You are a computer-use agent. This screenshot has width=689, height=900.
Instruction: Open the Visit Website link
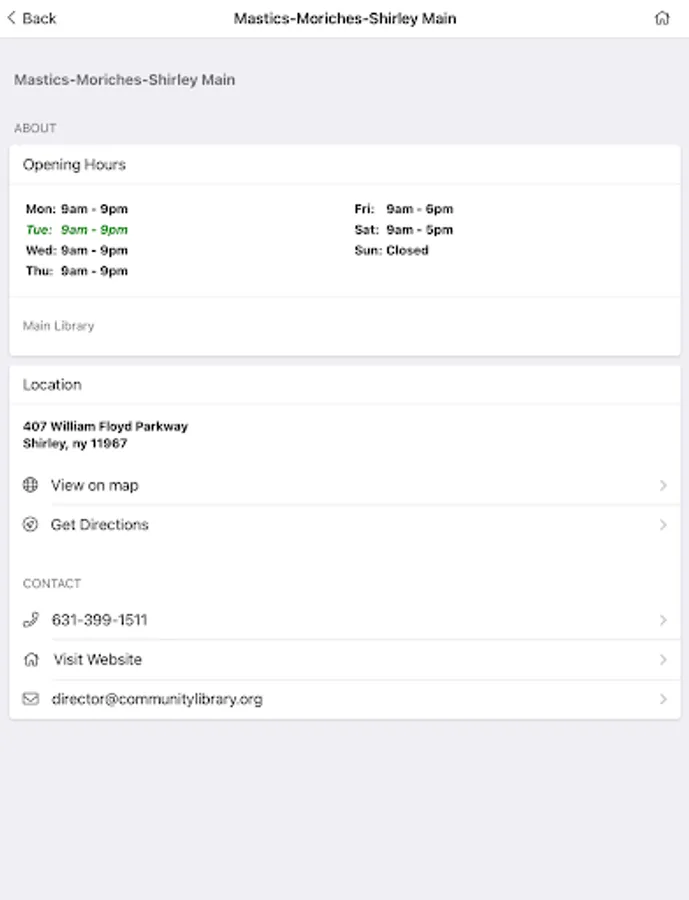pos(97,660)
